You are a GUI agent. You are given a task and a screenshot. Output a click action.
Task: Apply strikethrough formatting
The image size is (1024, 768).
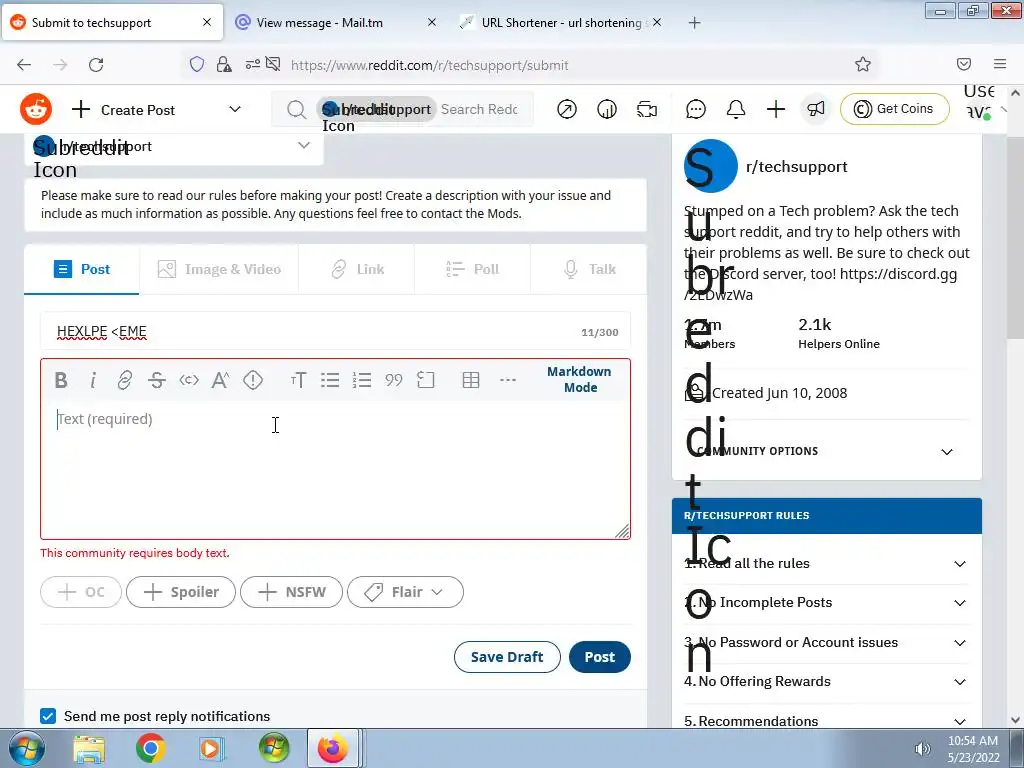157,380
